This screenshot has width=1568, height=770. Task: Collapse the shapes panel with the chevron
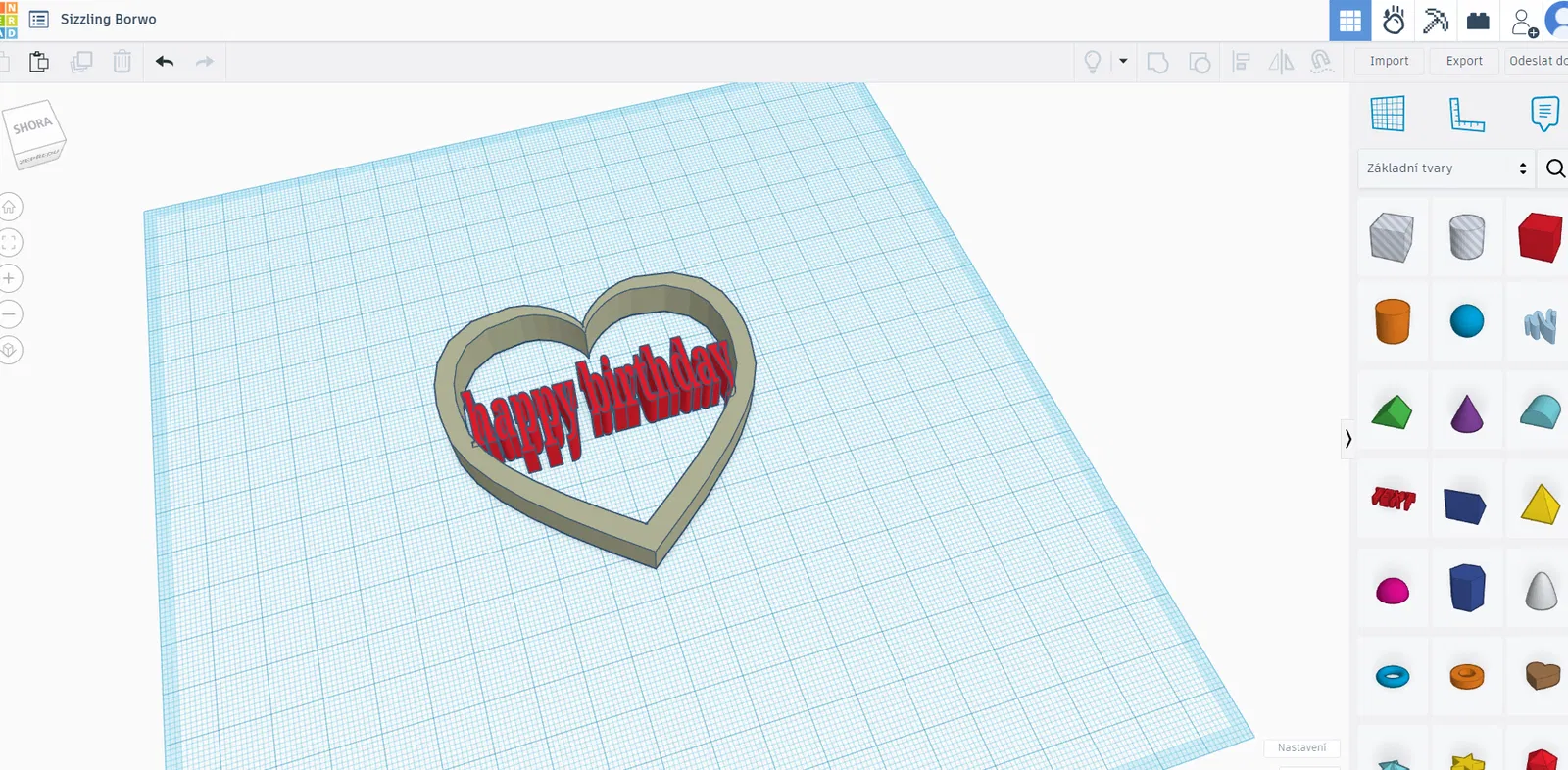pos(1348,439)
